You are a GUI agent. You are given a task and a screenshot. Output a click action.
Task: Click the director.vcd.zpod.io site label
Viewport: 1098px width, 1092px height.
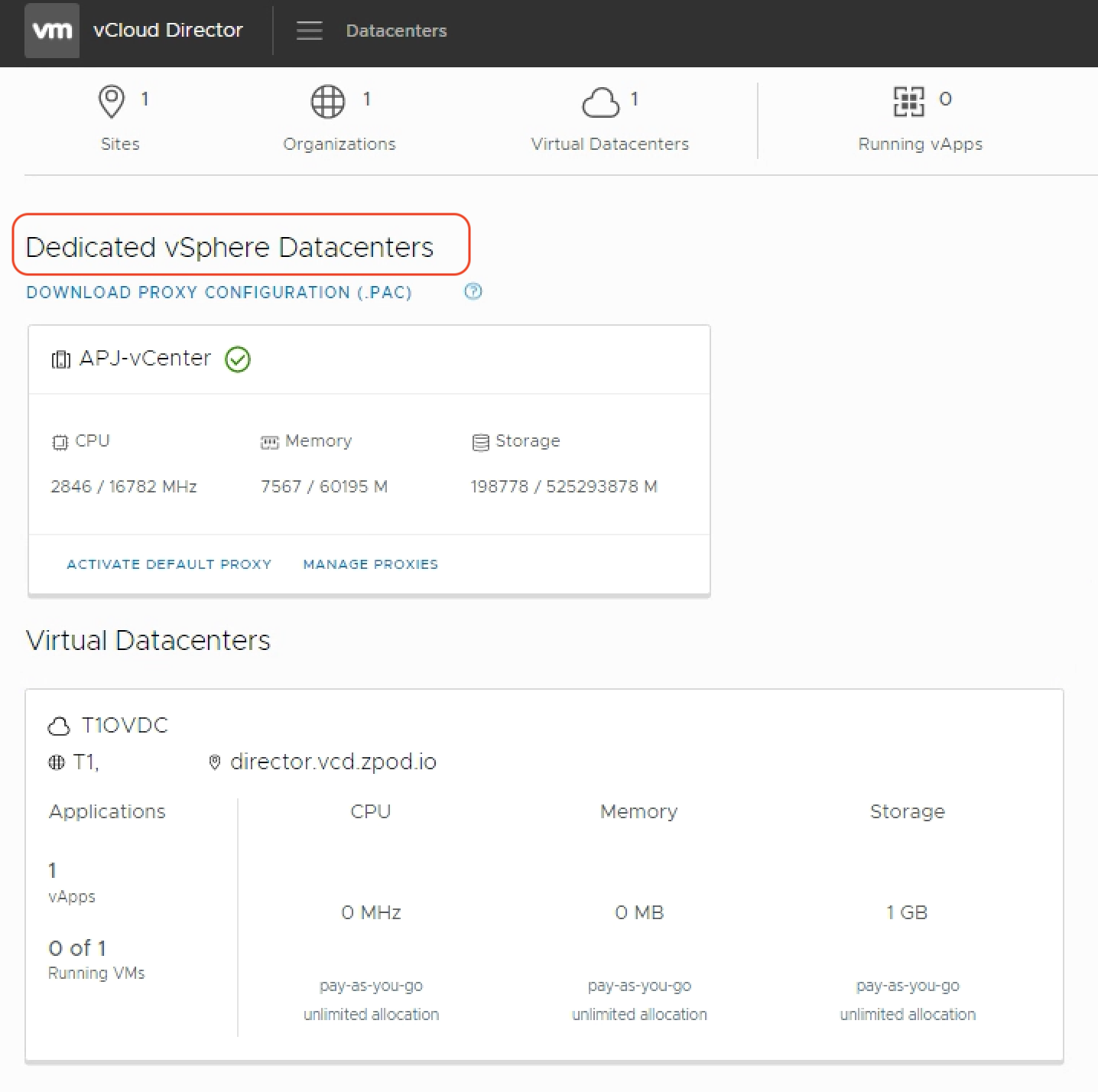coord(333,762)
